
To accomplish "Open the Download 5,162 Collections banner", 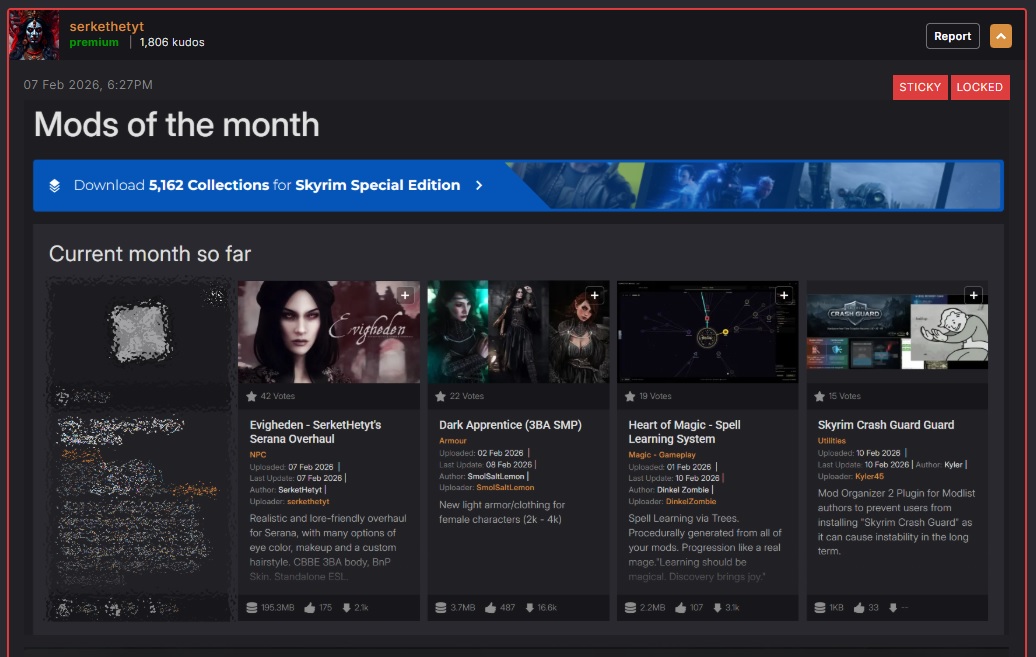I will [x=518, y=186].
